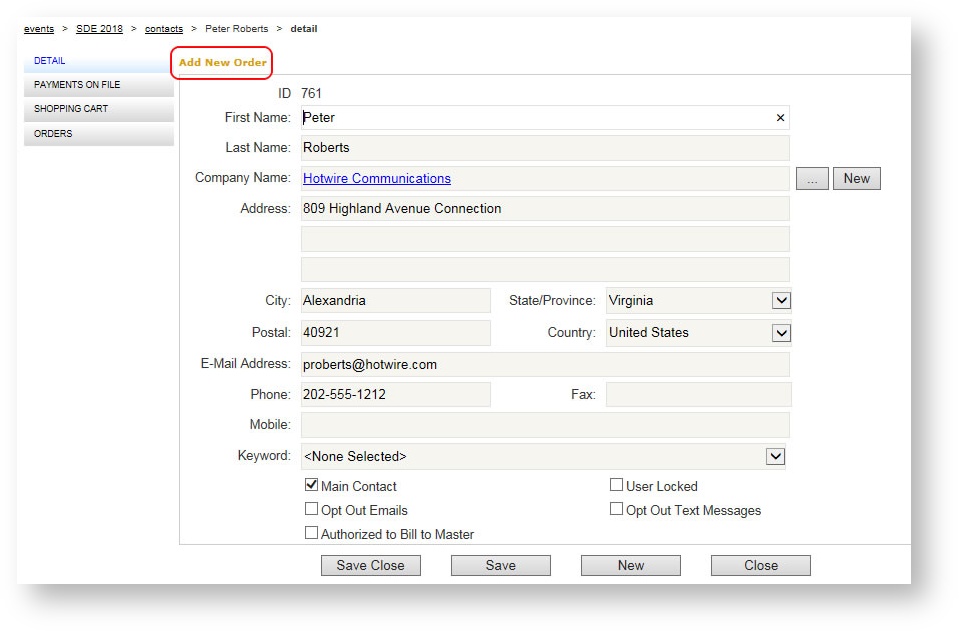Open the Hotwire Communications company link
This screenshot has width=959, height=632.
click(x=377, y=179)
